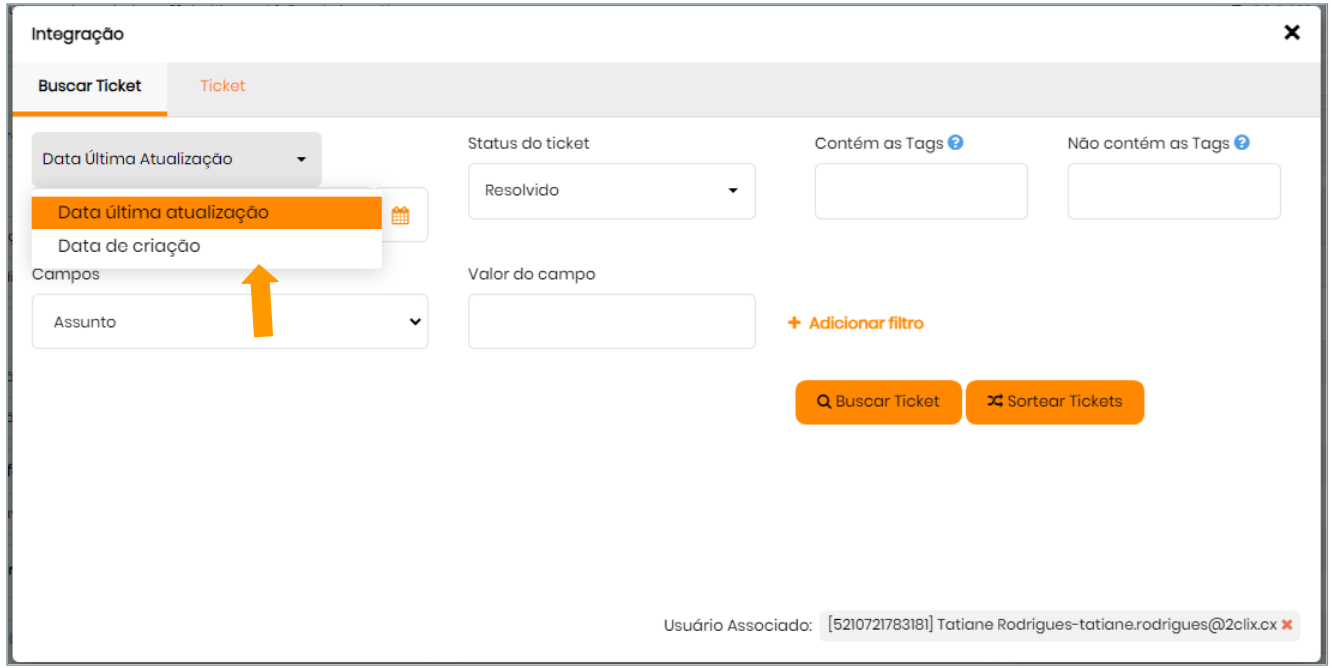The image size is (1332, 668).
Task: Select the Buscar Ticket tab
Action: point(90,86)
